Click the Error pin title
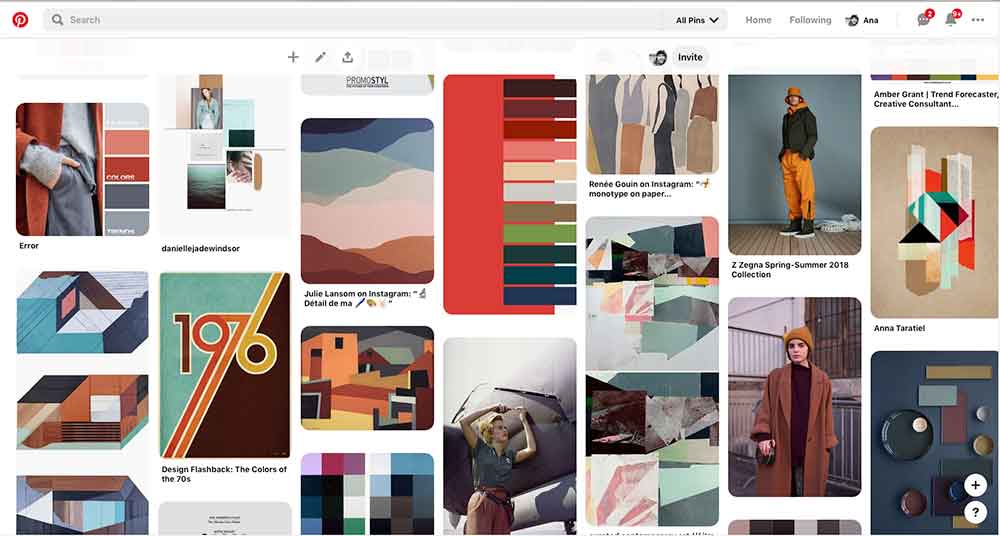The image size is (1000, 536). [x=29, y=246]
